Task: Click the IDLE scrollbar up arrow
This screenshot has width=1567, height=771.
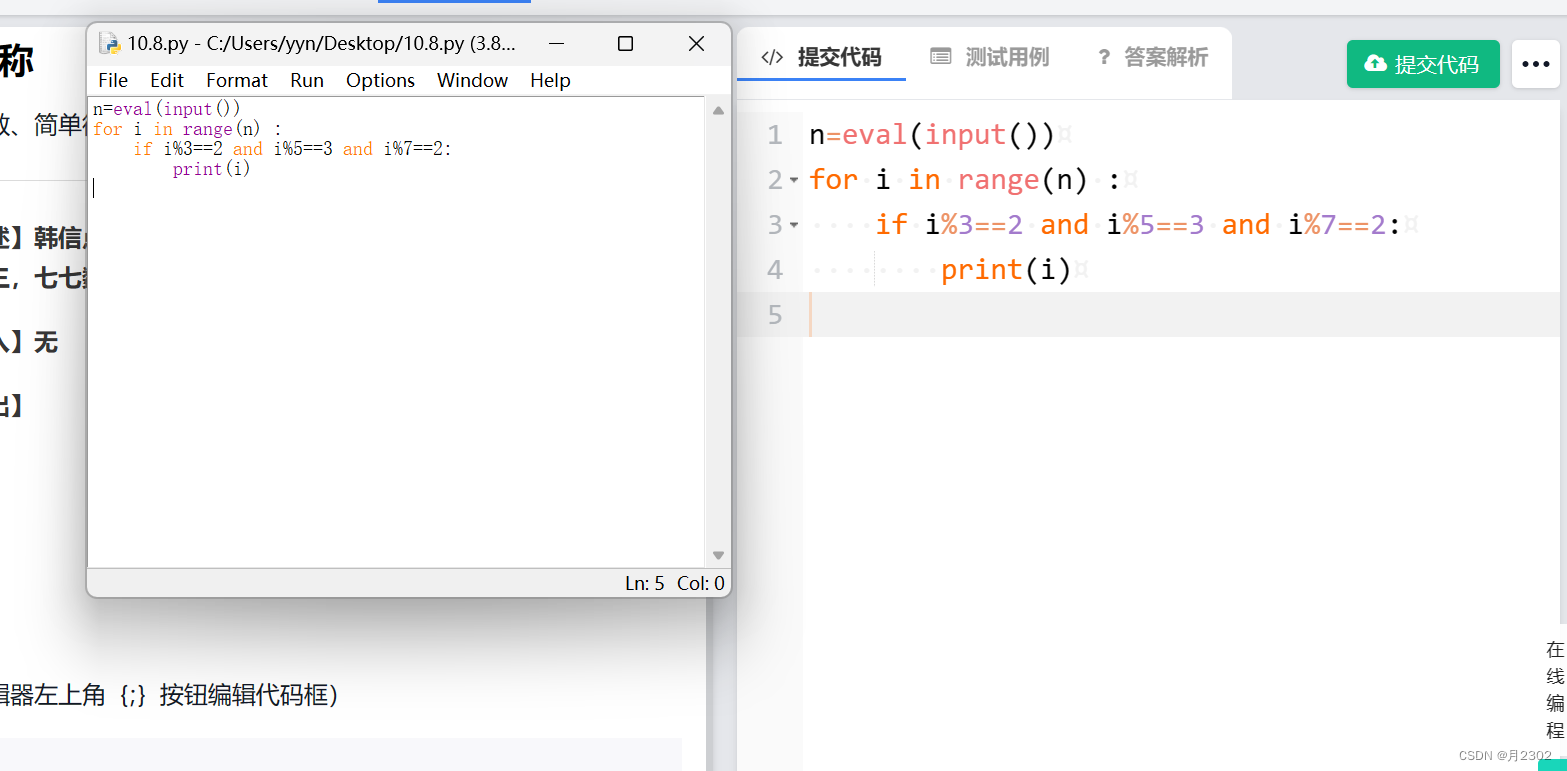Action: [717, 110]
